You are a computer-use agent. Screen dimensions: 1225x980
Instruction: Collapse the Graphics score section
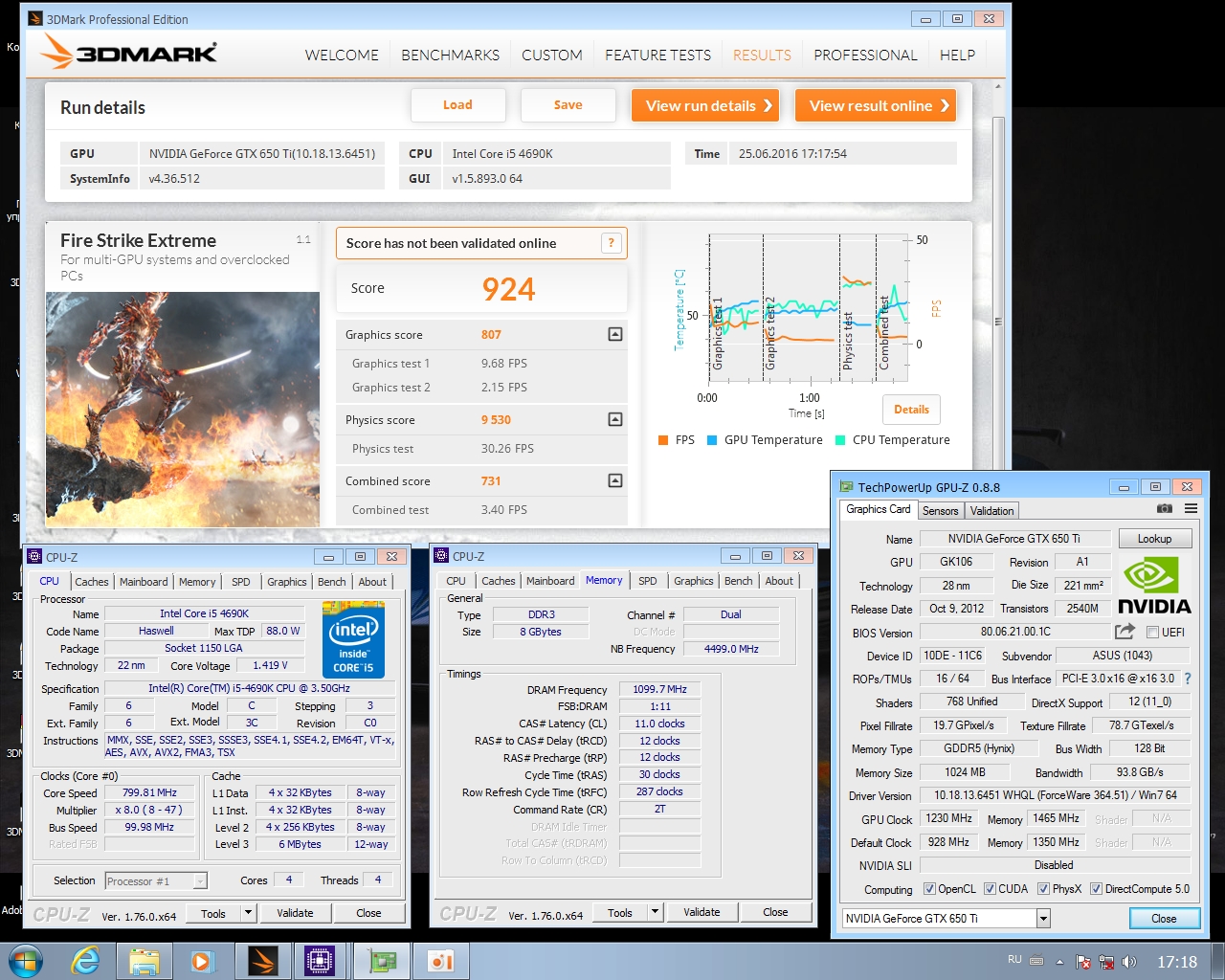tap(615, 334)
